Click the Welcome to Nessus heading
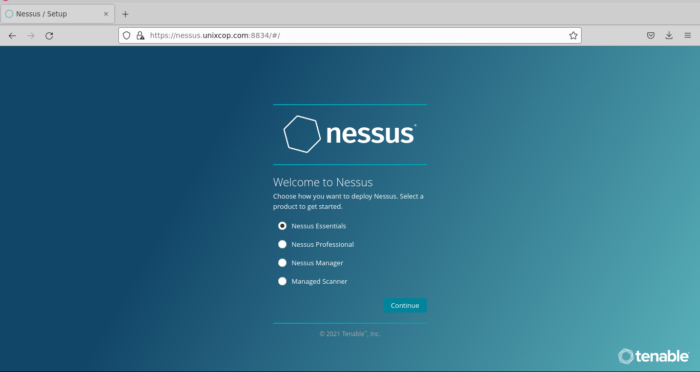 coord(323,182)
